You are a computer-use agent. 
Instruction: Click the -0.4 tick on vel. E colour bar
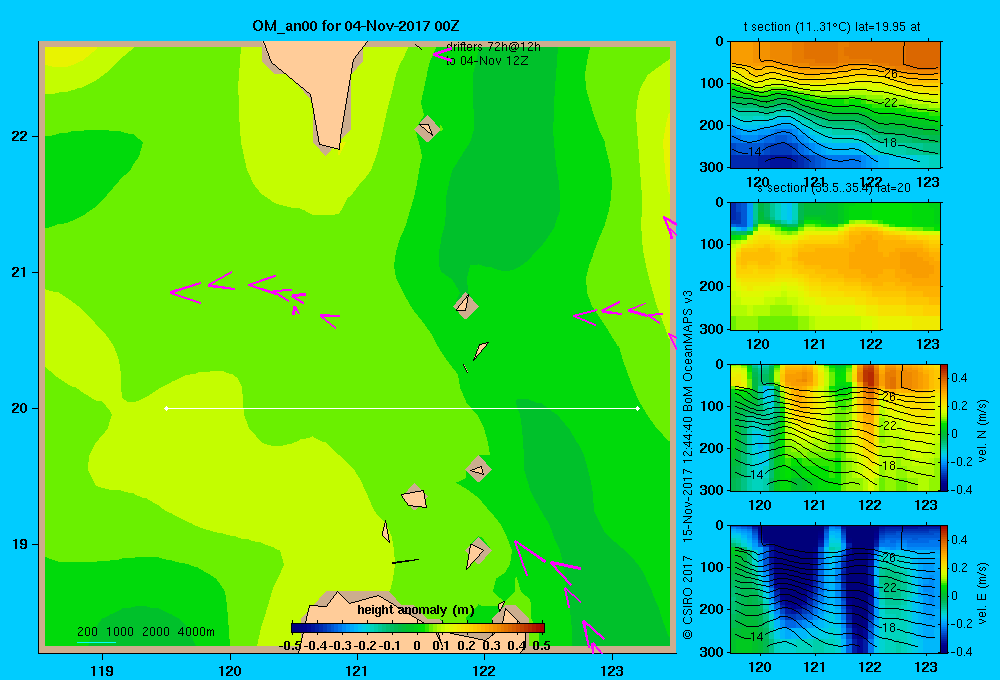pyautogui.click(x=962, y=651)
